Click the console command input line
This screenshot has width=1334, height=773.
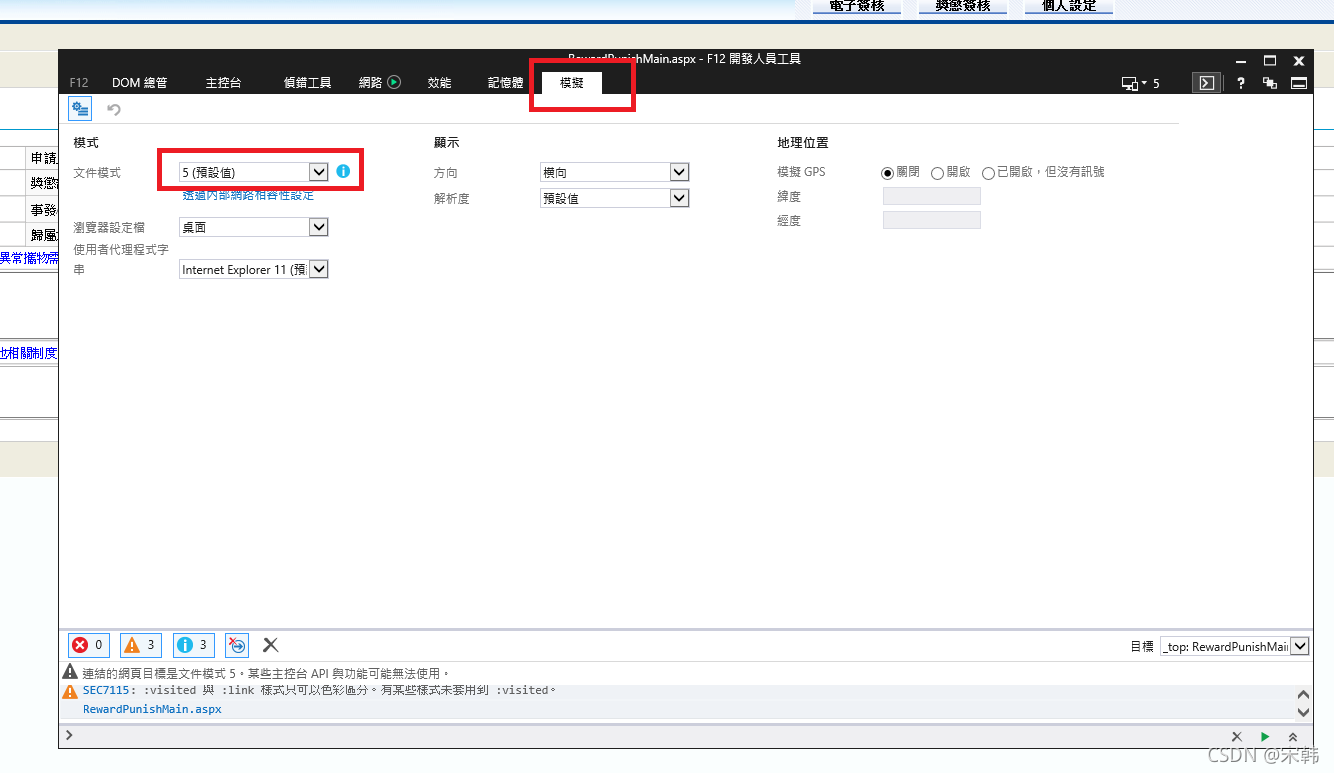pos(645,735)
